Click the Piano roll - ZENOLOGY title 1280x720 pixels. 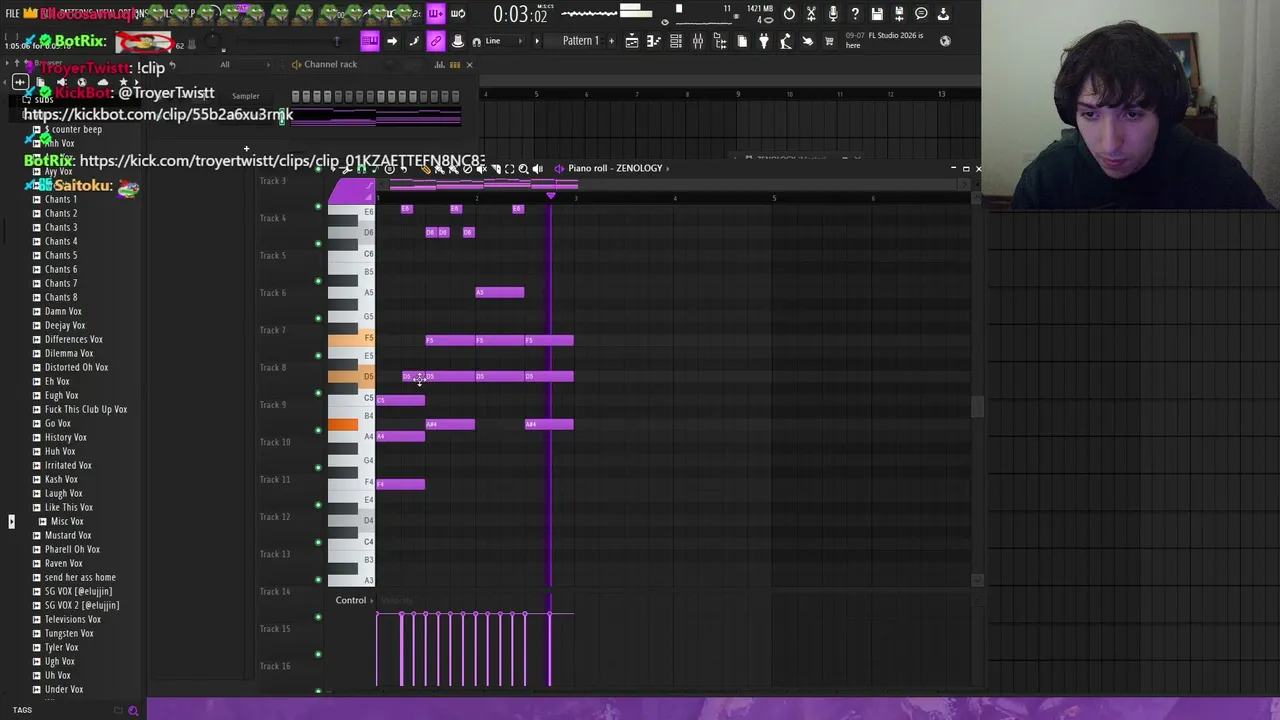(615, 168)
